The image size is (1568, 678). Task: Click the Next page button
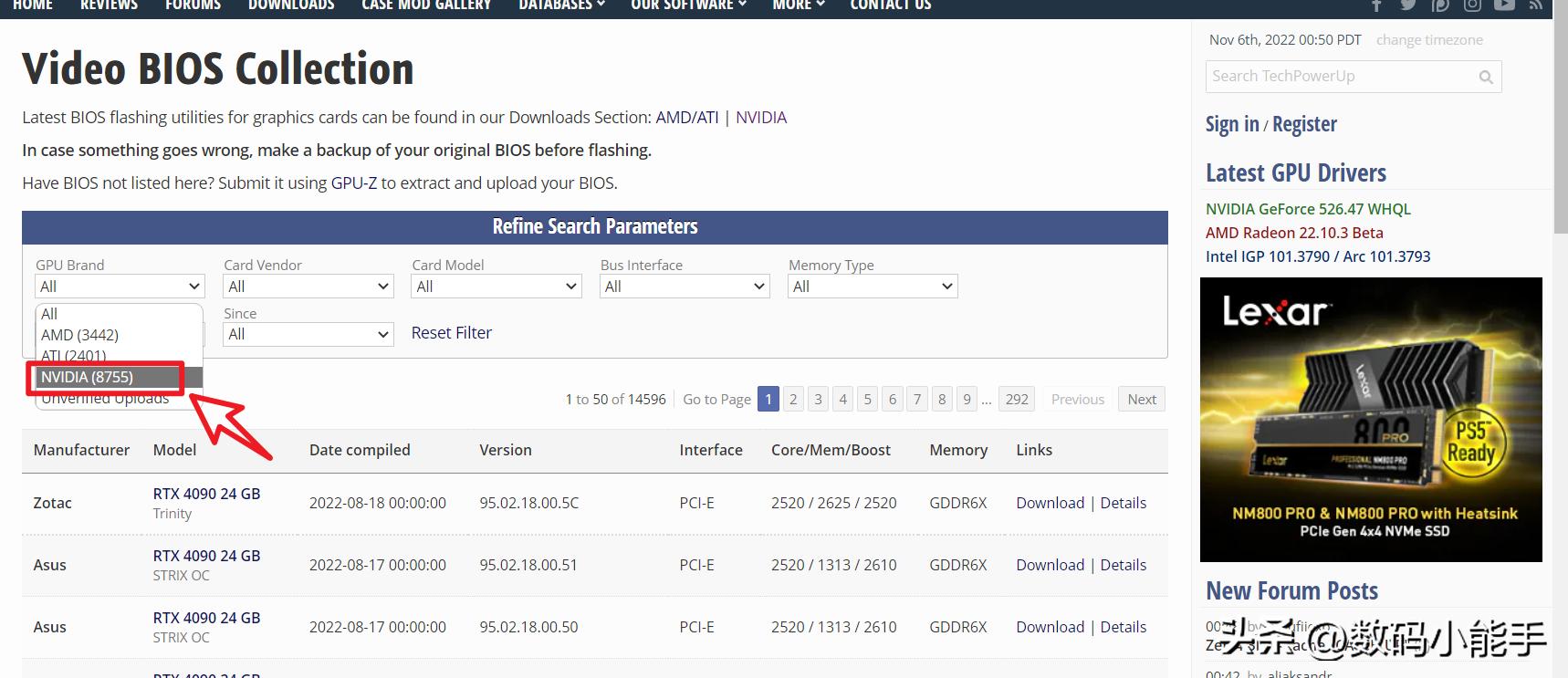(x=1141, y=400)
